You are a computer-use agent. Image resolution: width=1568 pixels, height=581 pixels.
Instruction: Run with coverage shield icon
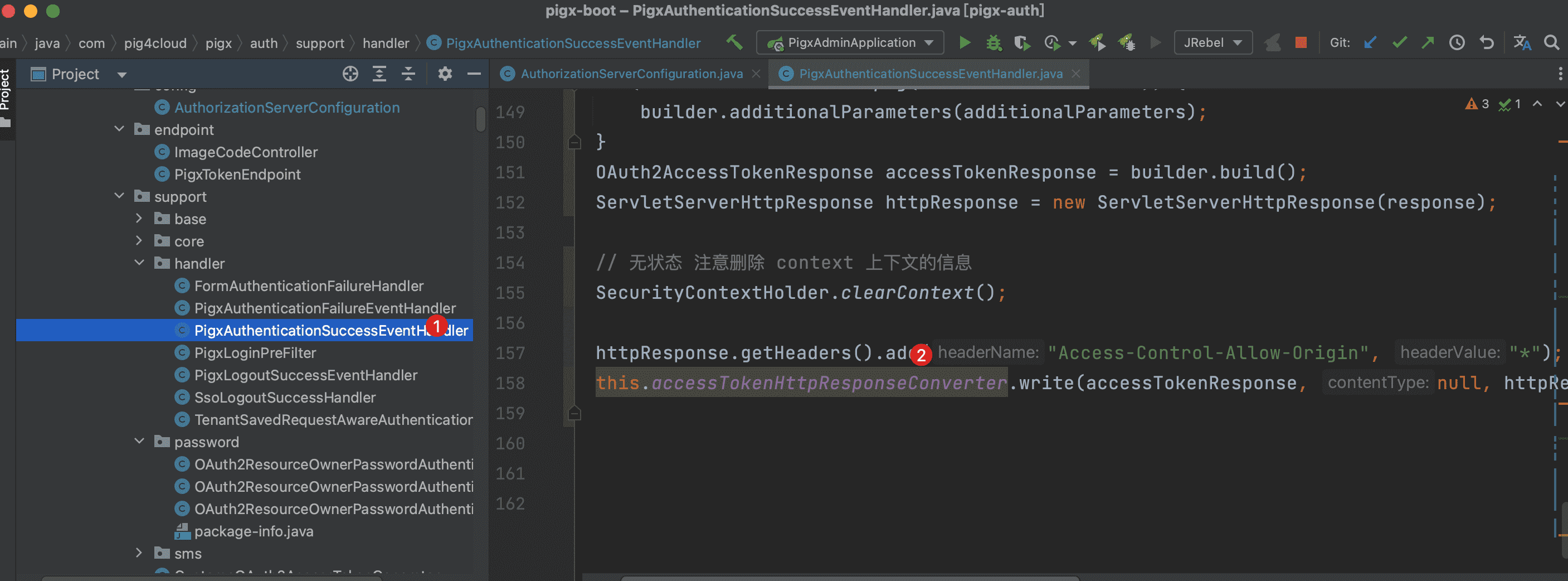(1021, 42)
